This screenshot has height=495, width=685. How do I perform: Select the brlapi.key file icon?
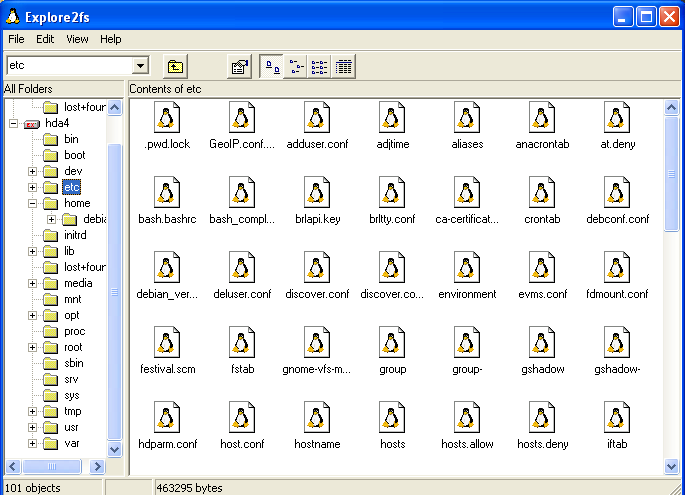click(317, 192)
